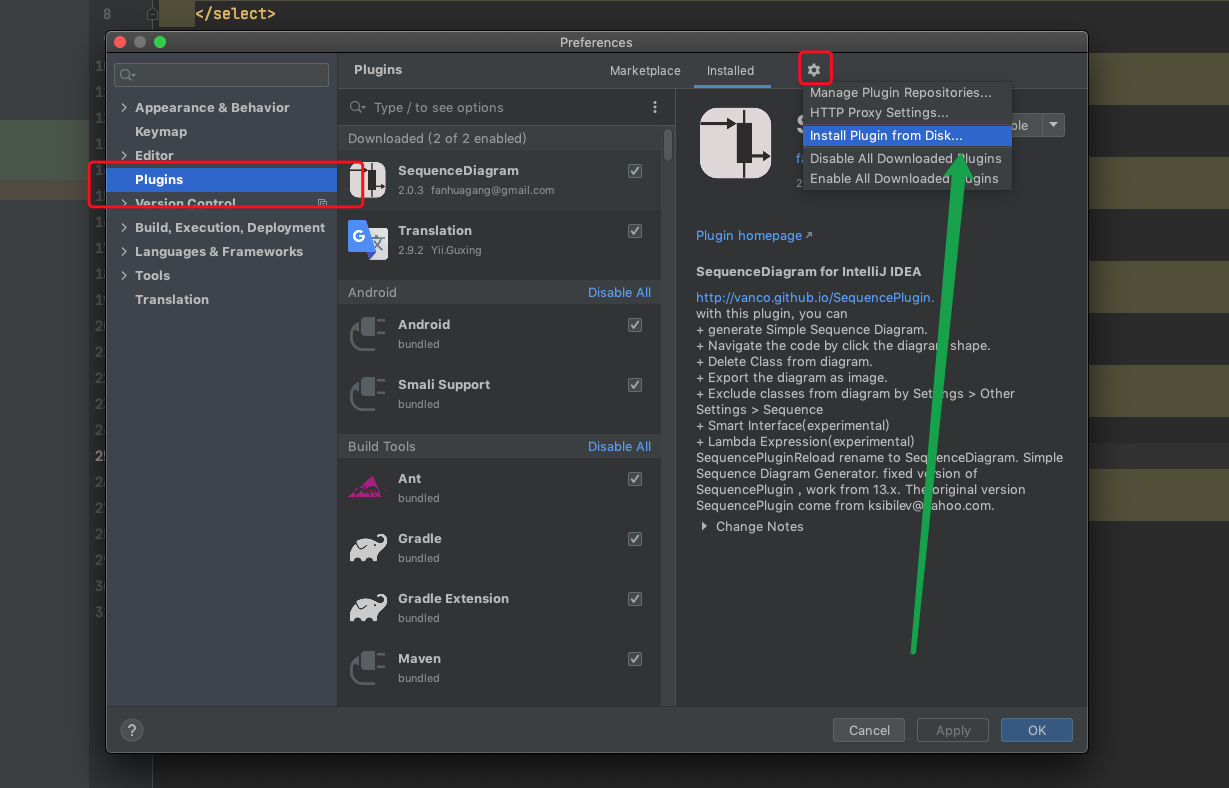Open the SequenceDiagram plugin icon

[366, 180]
